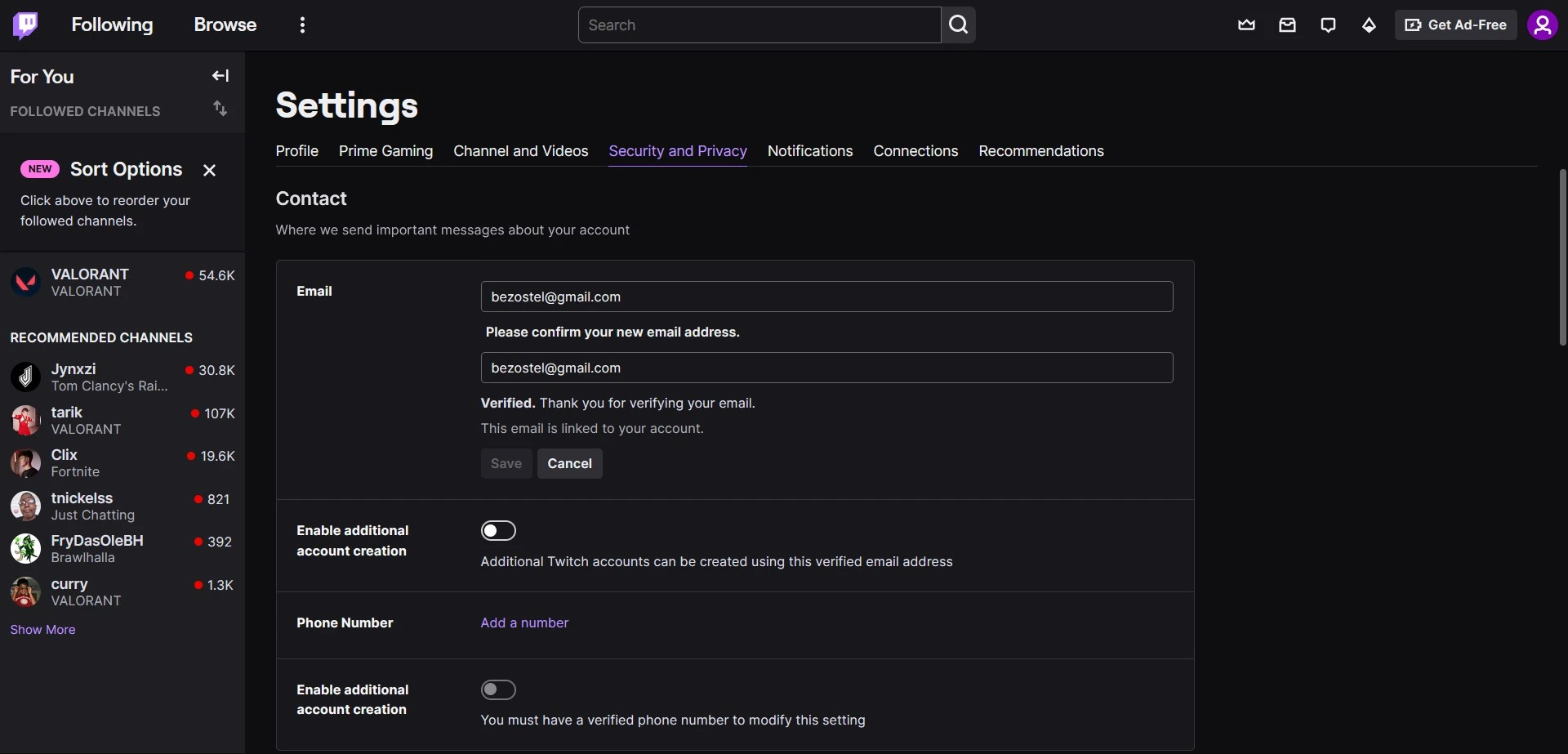Click the search magnifier button
This screenshot has height=754, width=1568.
pos(959,25)
